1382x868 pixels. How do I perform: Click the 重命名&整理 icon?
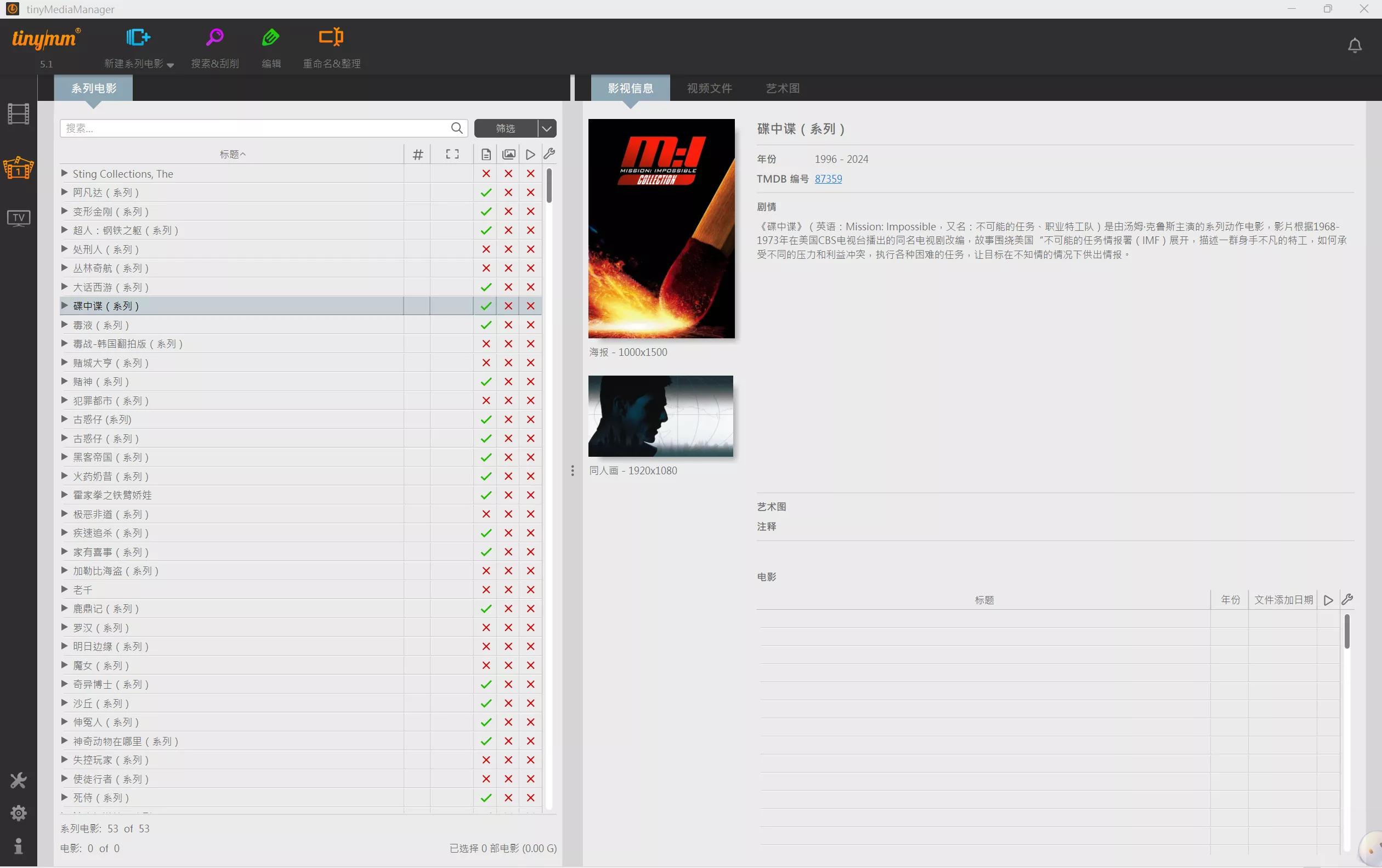[x=331, y=37]
